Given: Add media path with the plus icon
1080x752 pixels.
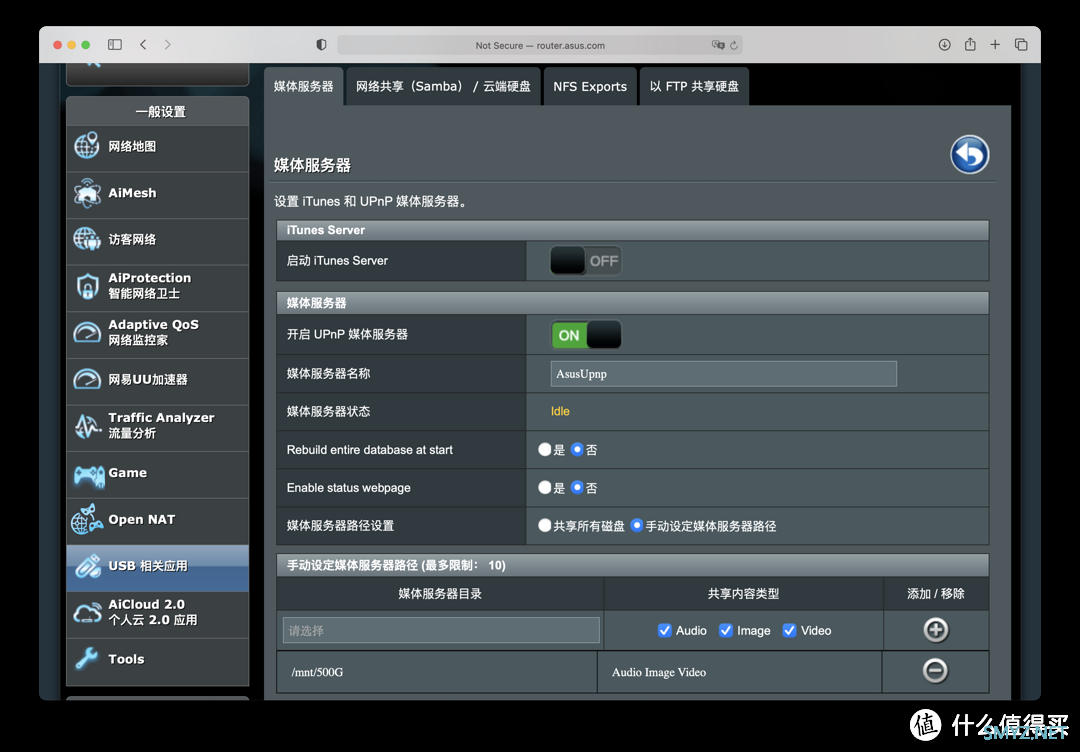Looking at the screenshot, I should (935, 630).
